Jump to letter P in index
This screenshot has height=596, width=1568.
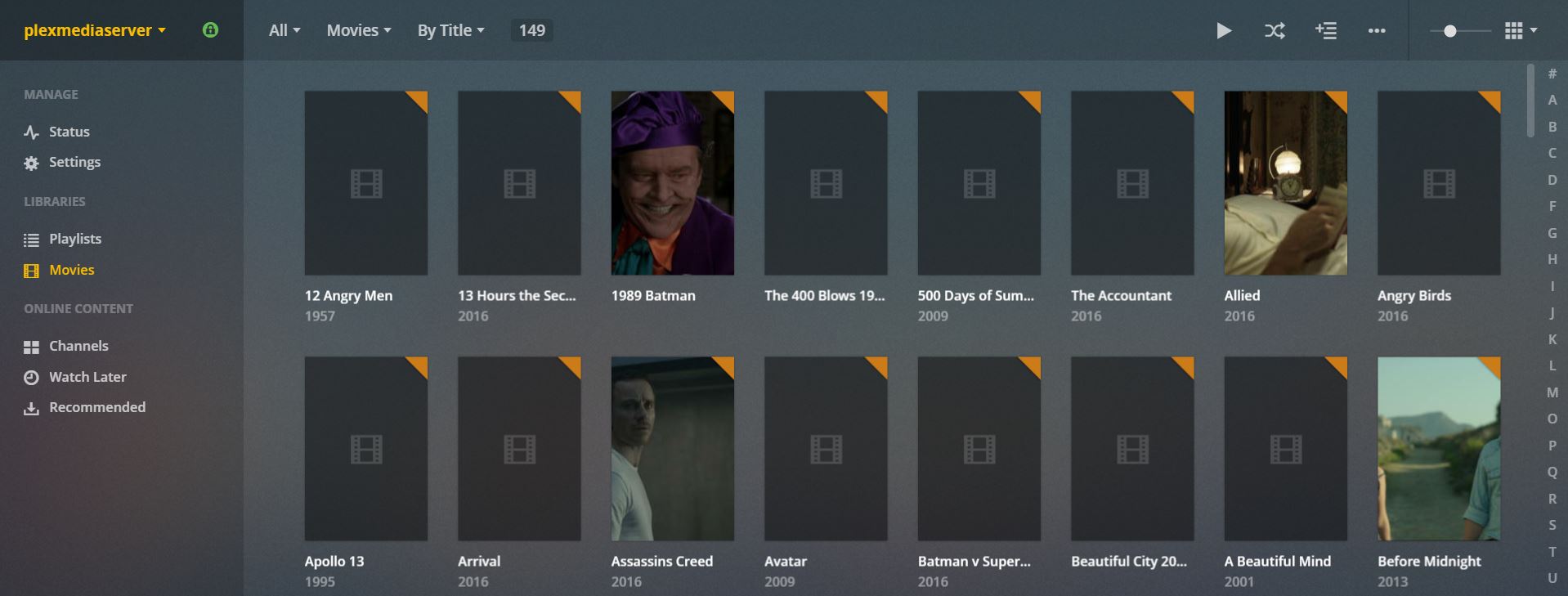1552,446
